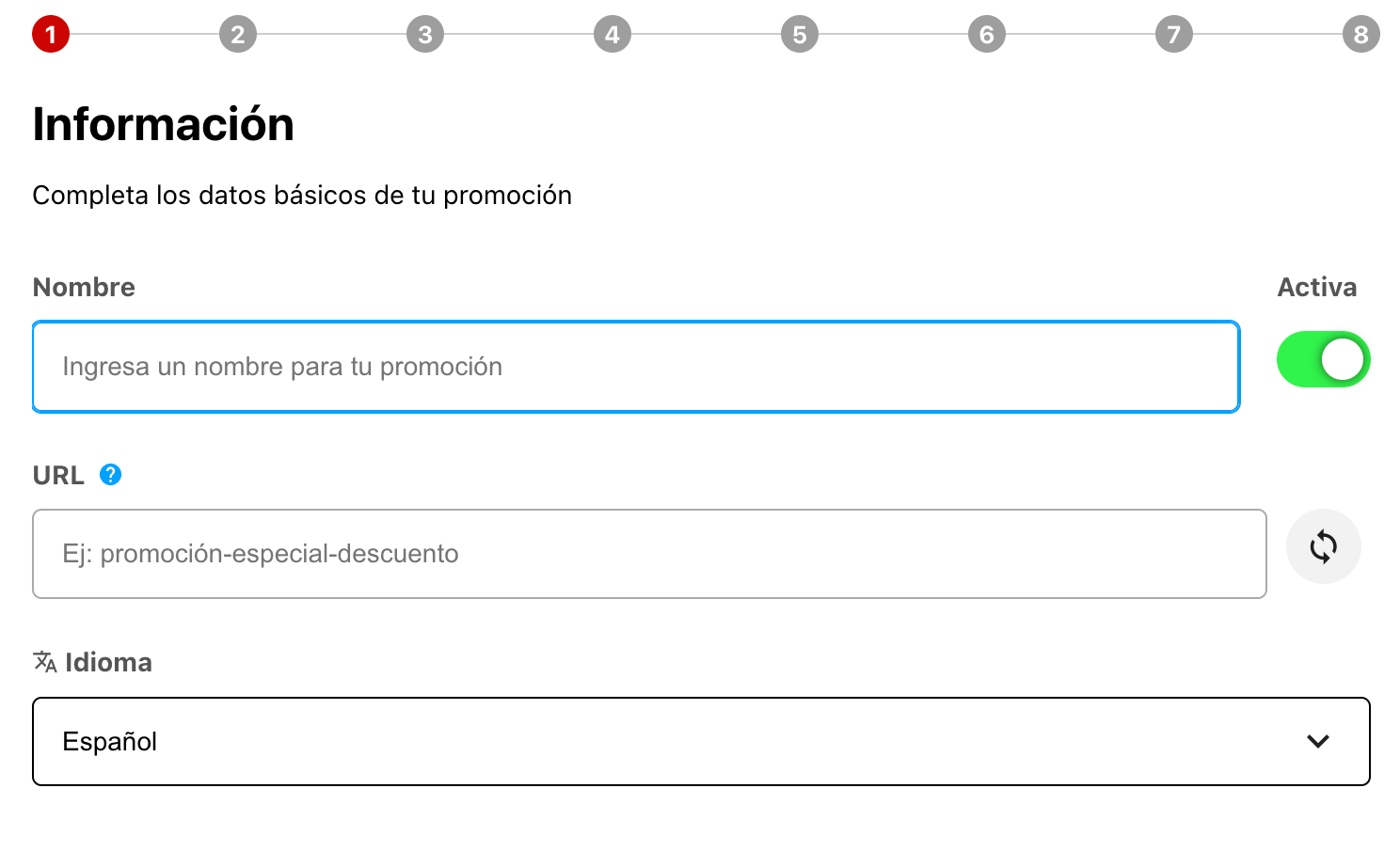Select step 2 in the progress indicator

point(237,33)
